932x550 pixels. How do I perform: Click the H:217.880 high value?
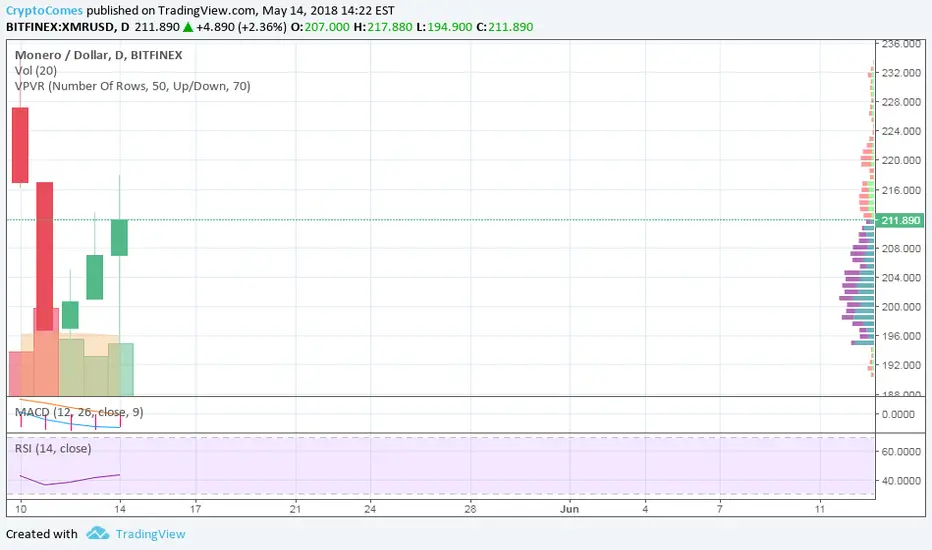click(x=383, y=27)
